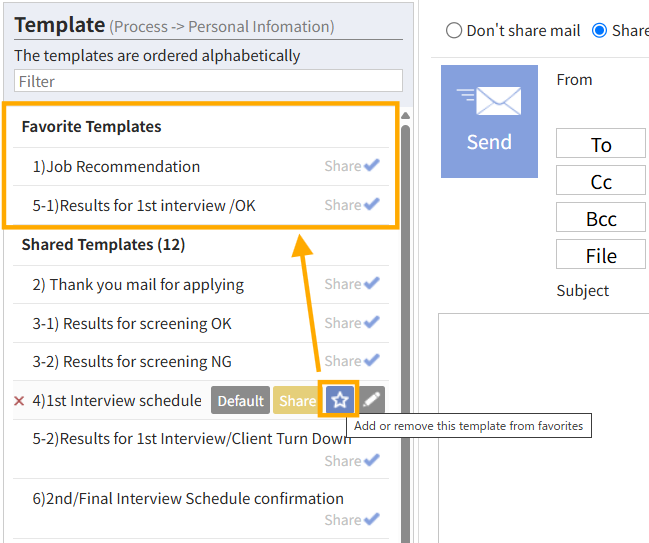
Task: Open 3-1) Results for screening OK template
Action: pyautogui.click(x=132, y=323)
